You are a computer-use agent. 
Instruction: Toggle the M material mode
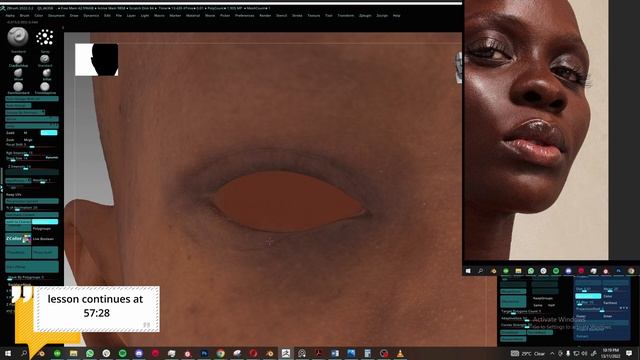click(x=25, y=133)
